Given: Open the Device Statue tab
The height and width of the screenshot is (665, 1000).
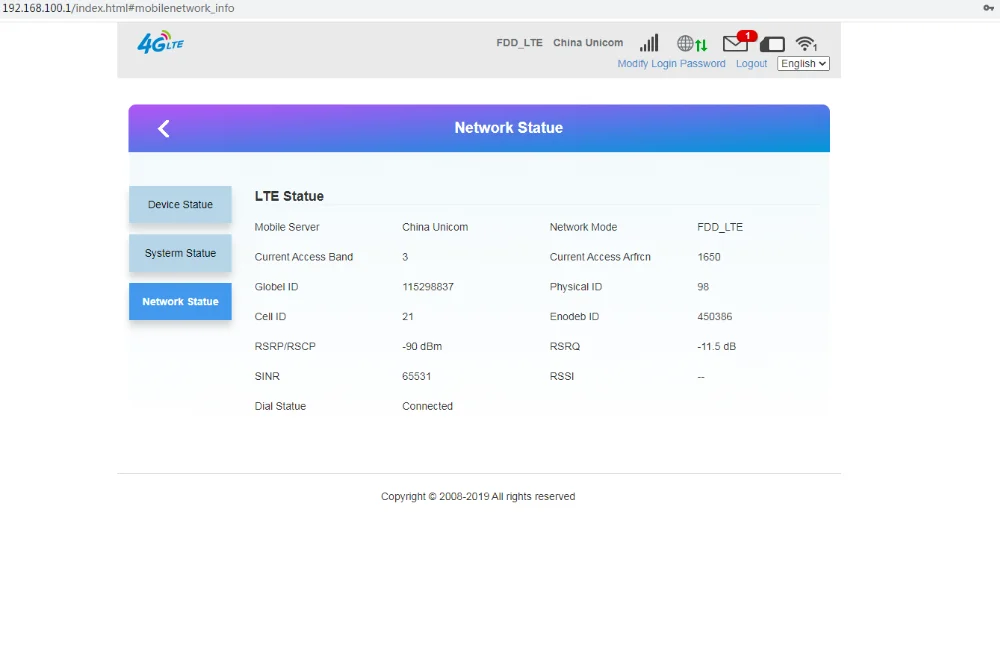Looking at the screenshot, I should pyautogui.click(x=180, y=205).
